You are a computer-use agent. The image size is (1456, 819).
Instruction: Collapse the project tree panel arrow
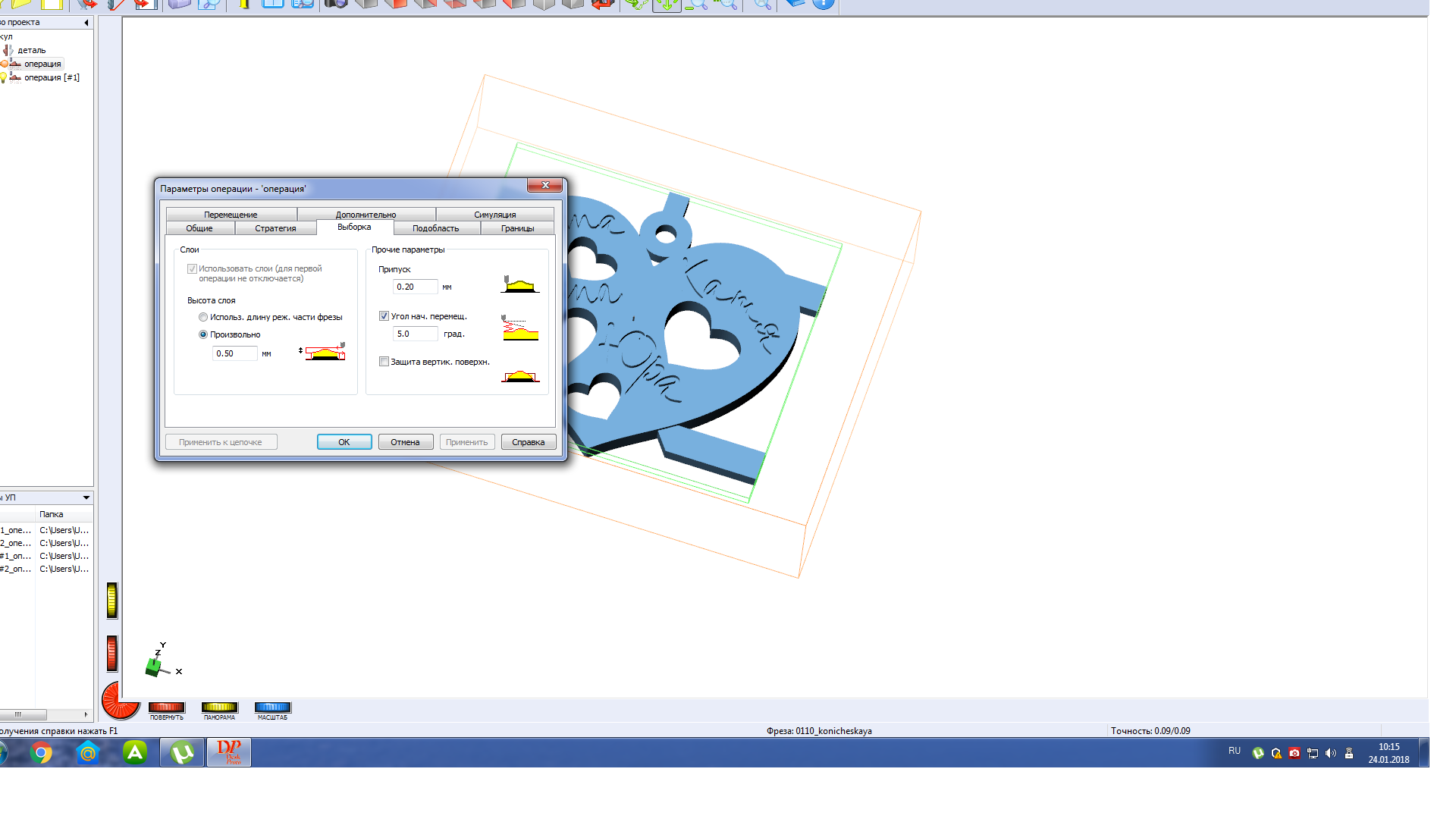[x=86, y=23]
